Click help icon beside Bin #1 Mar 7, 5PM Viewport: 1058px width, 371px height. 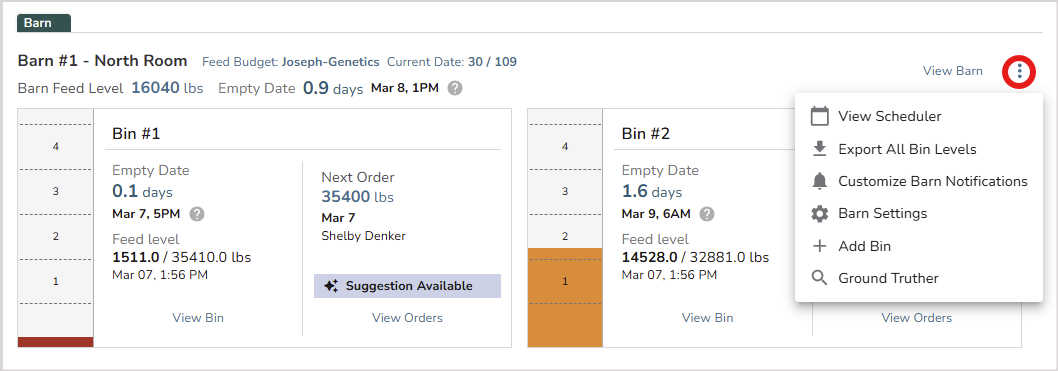tap(197, 214)
